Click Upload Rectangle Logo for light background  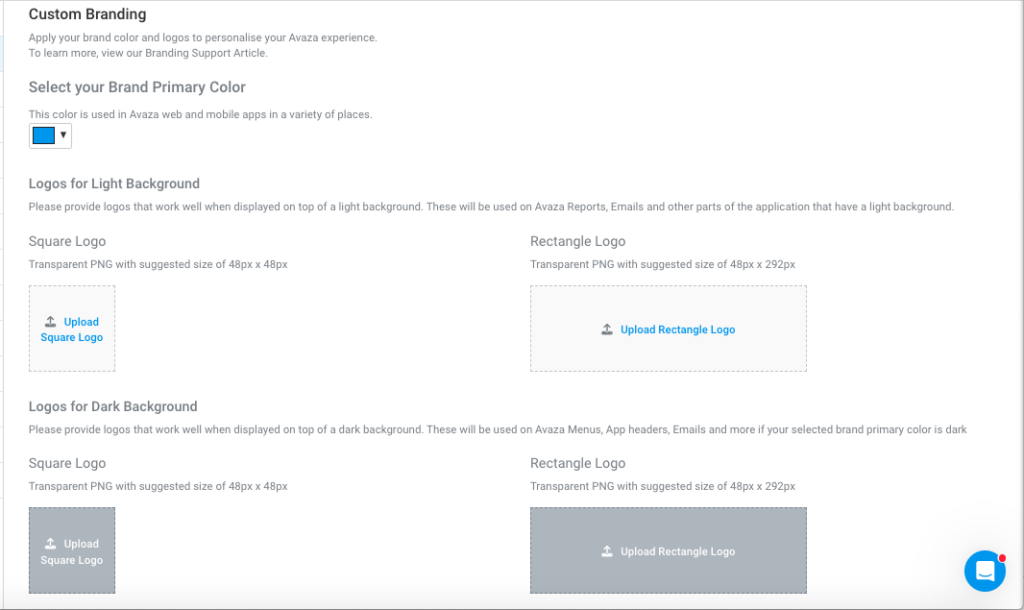668,329
